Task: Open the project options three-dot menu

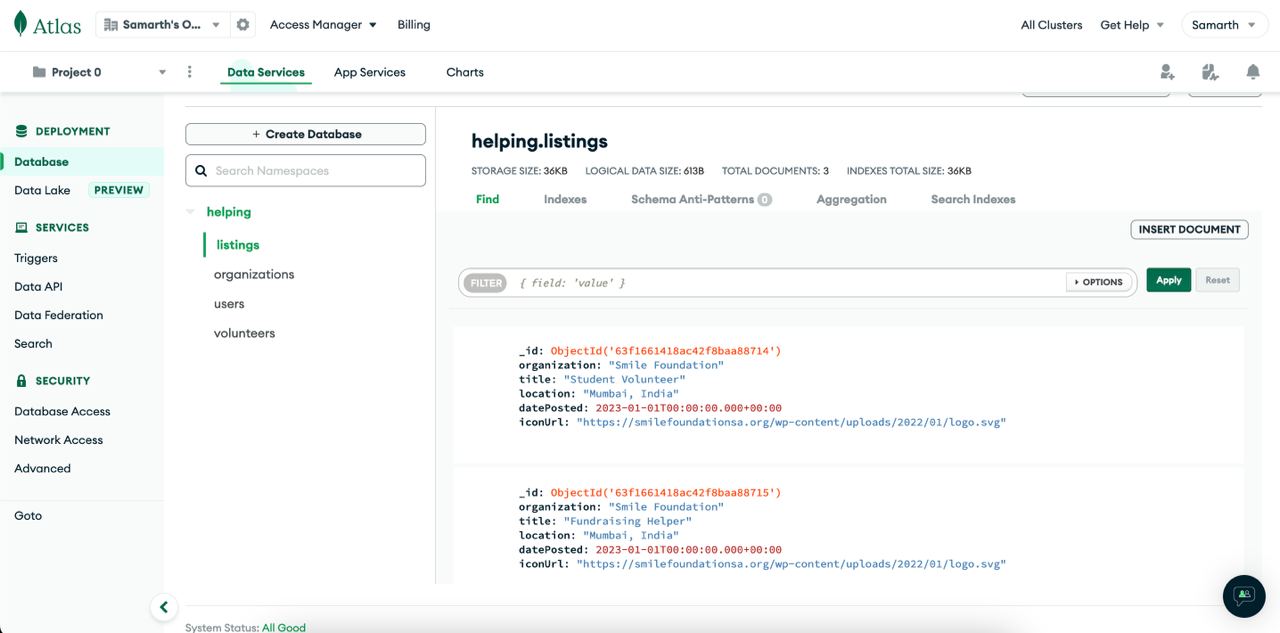Action: click(190, 72)
